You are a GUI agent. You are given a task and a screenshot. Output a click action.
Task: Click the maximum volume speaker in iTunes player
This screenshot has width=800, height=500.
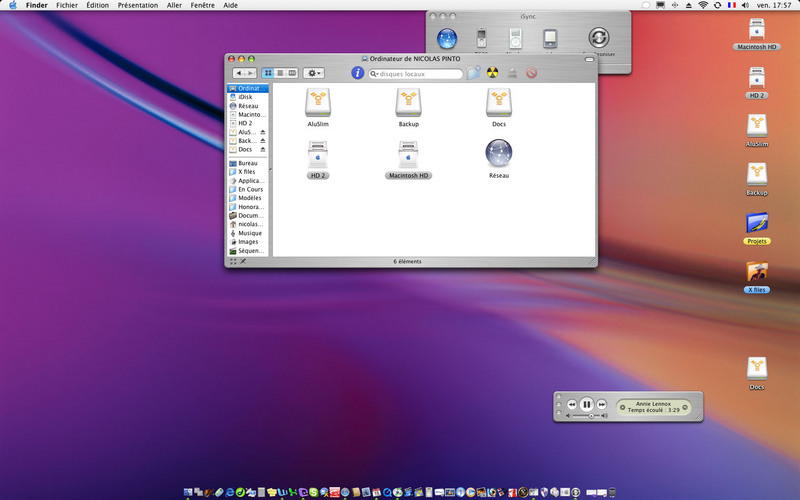pos(605,416)
